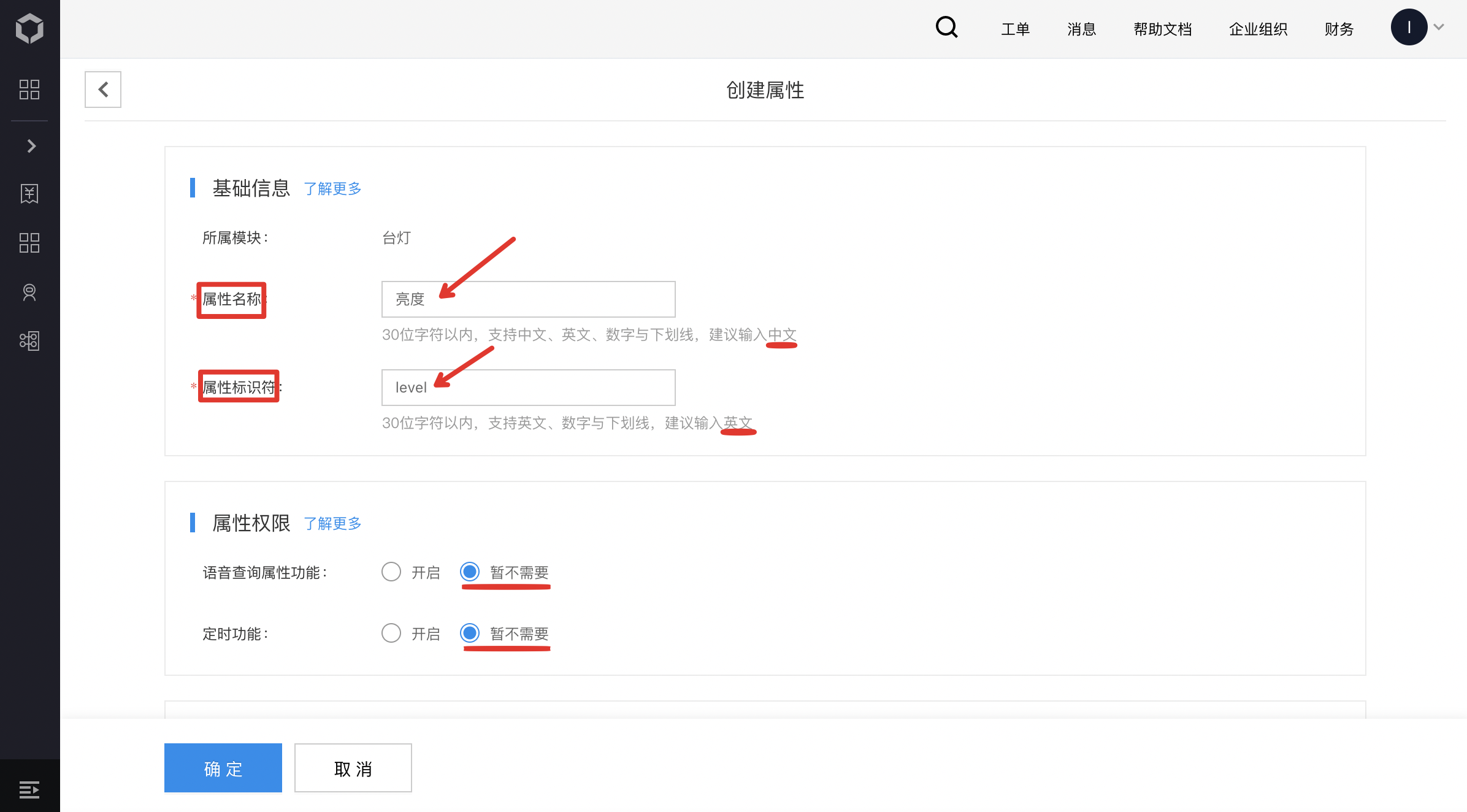The image size is (1467, 812).
Task: Click the platform logo in the sidebar
Action: click(x=29, y=28)
